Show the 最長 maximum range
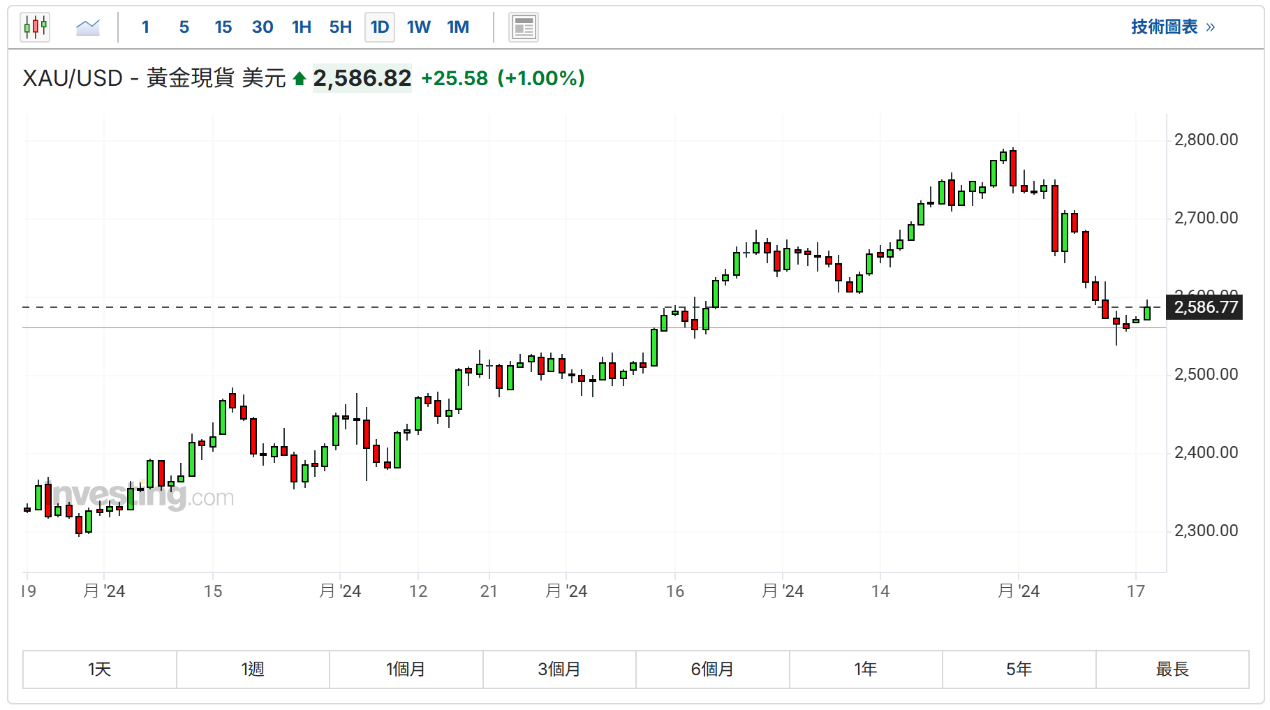 coord(1172,669)
